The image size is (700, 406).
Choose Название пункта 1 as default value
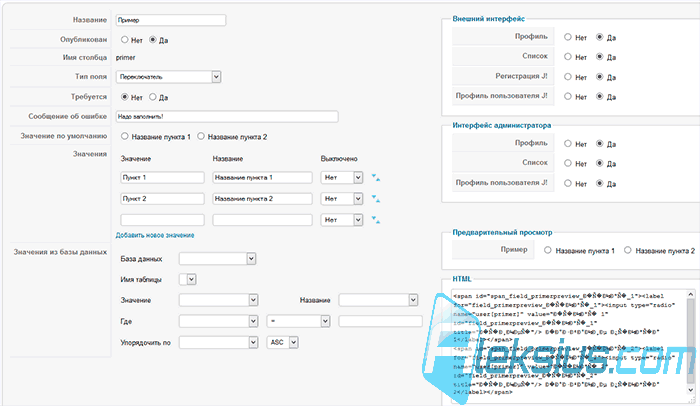click(x=125, y=136)
